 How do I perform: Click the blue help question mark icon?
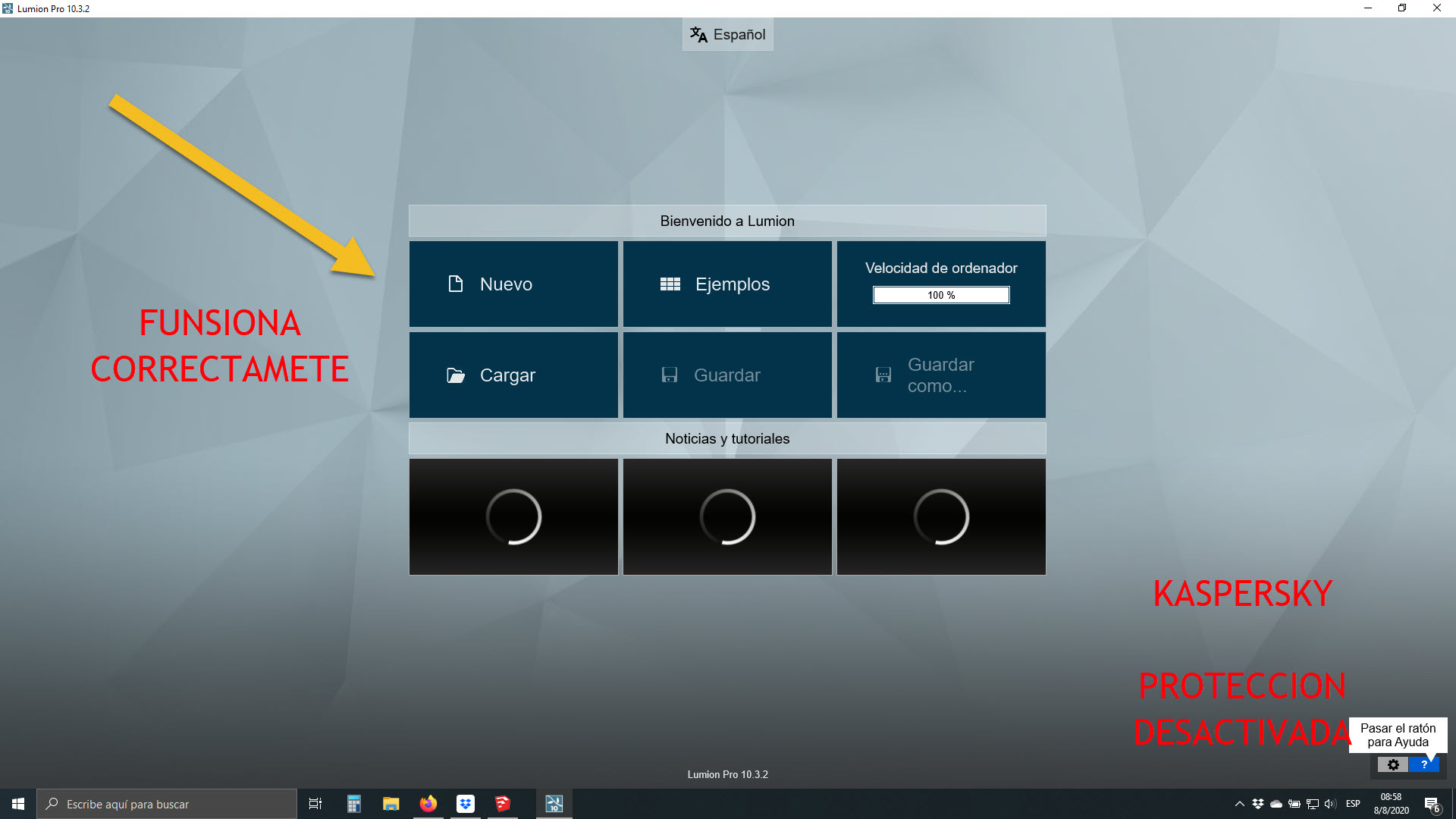(1424, 764)
